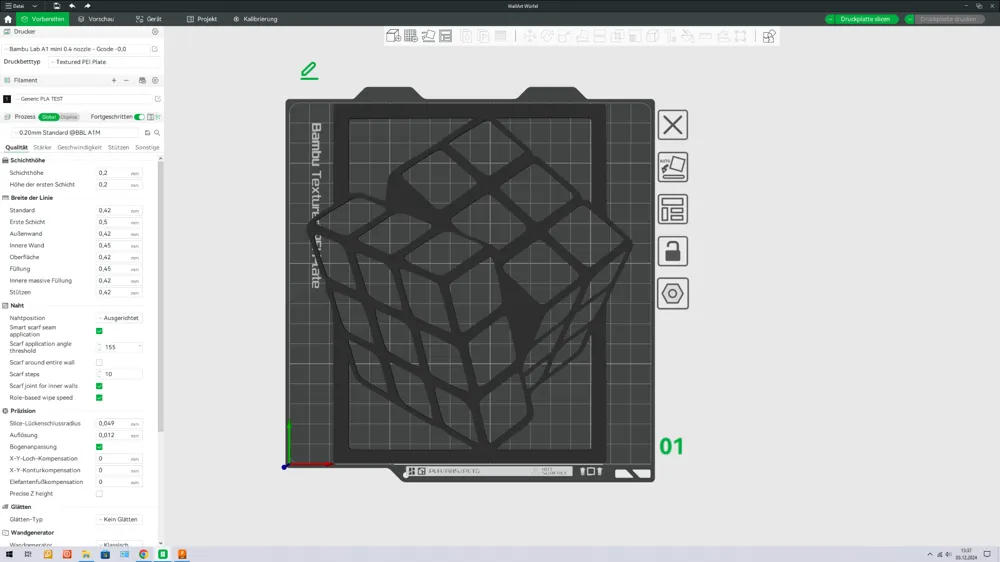Viewport: 1000px width, 562px height.
Task: Click the save project icon in title bar
Action: 57,6
